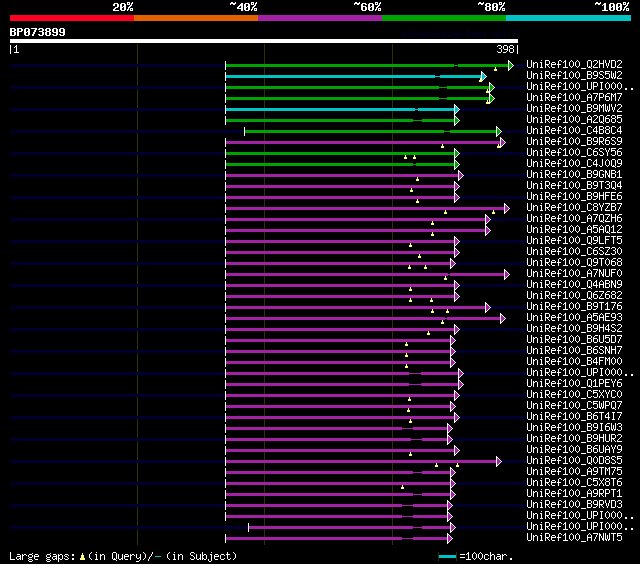
Task: Select label UniRef100_A7NWT5
Action: tap(574, 538)
